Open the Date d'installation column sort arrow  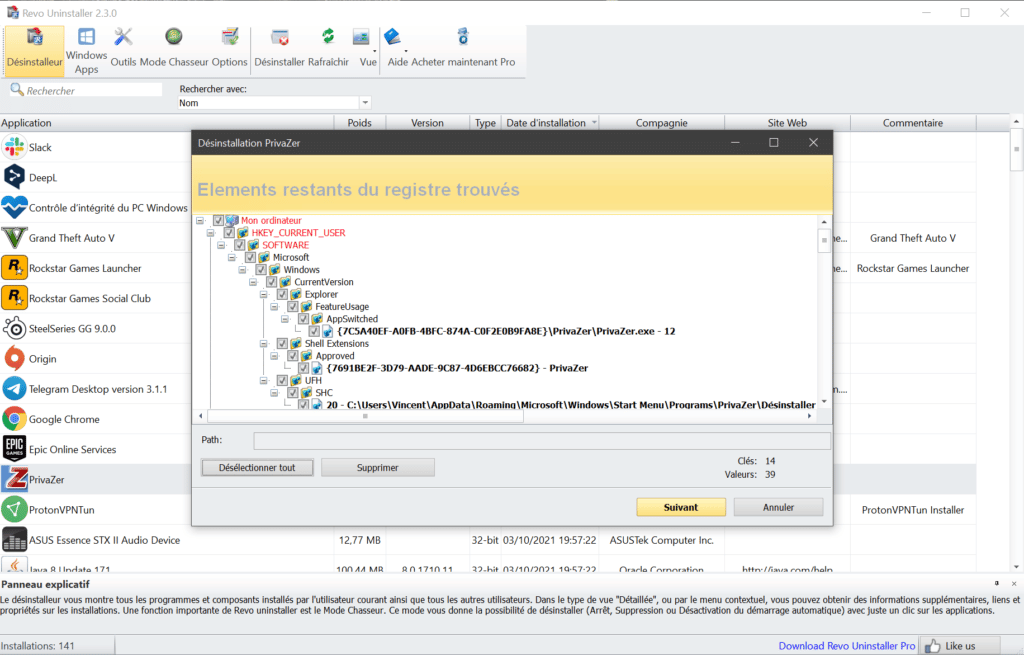point(594,123)
